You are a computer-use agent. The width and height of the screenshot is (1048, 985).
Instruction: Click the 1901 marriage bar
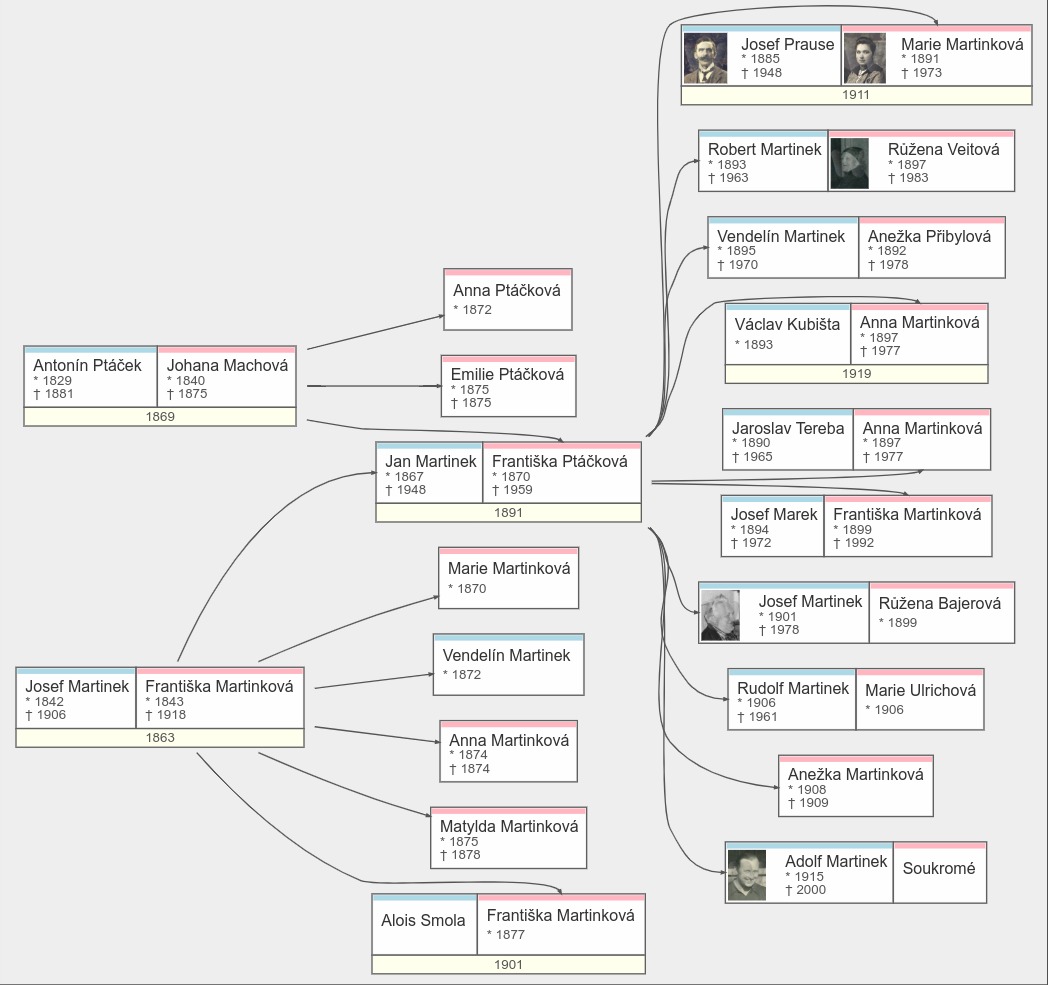pyautogui.click(x=508, y=965)
